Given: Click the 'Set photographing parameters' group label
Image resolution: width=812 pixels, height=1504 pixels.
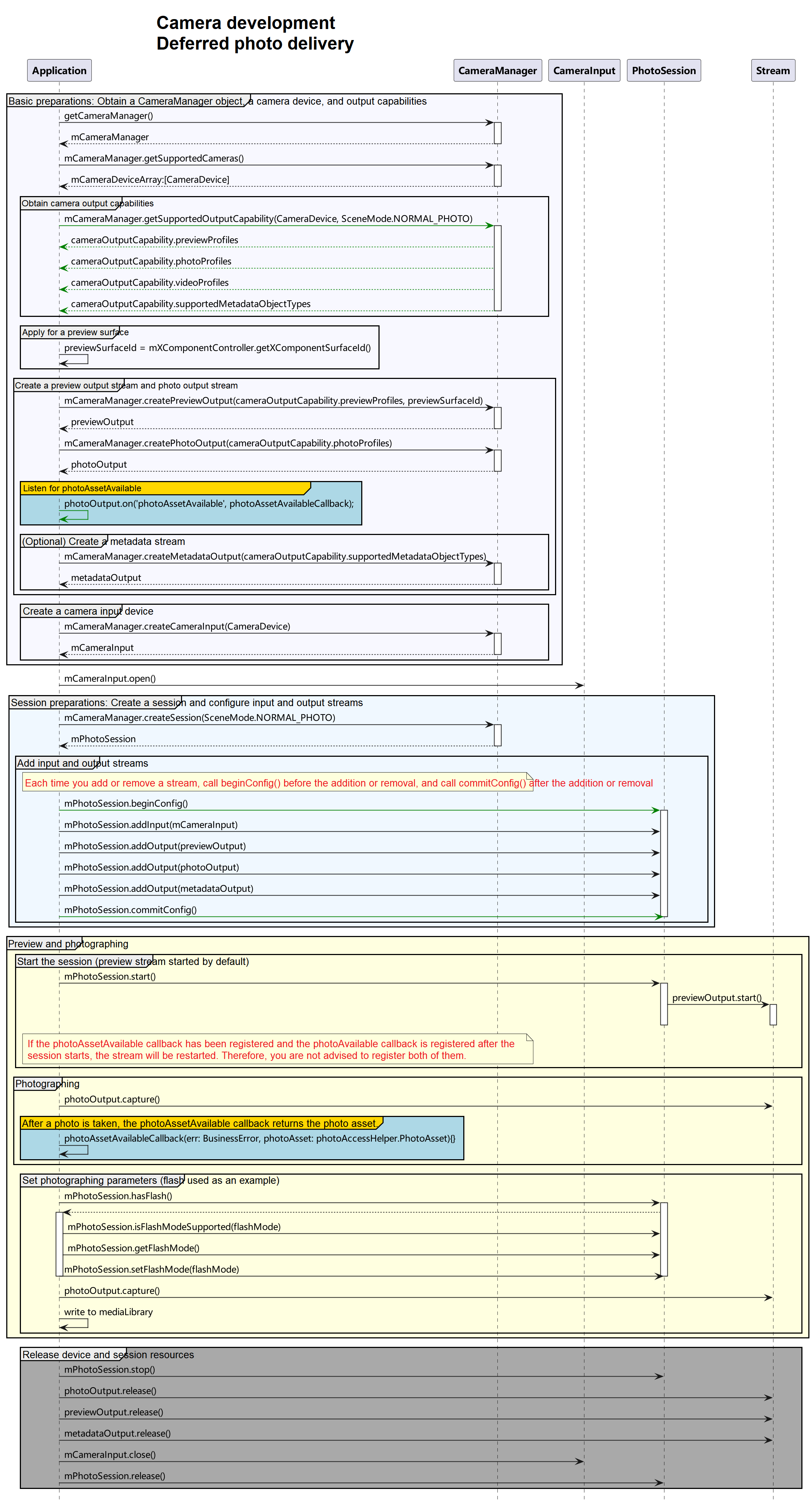Looking at the screenshot, I should point(151,1181).
